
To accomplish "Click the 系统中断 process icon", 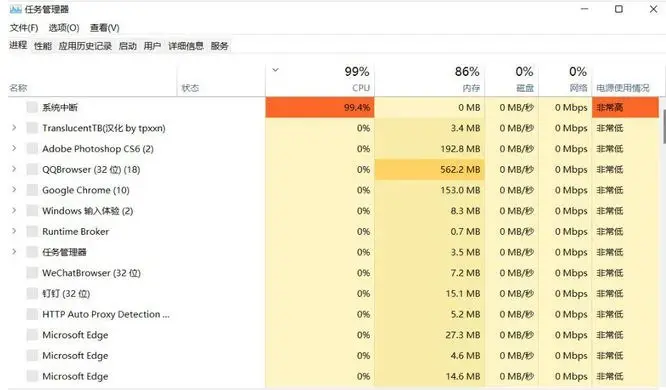I will coord(32,107).
